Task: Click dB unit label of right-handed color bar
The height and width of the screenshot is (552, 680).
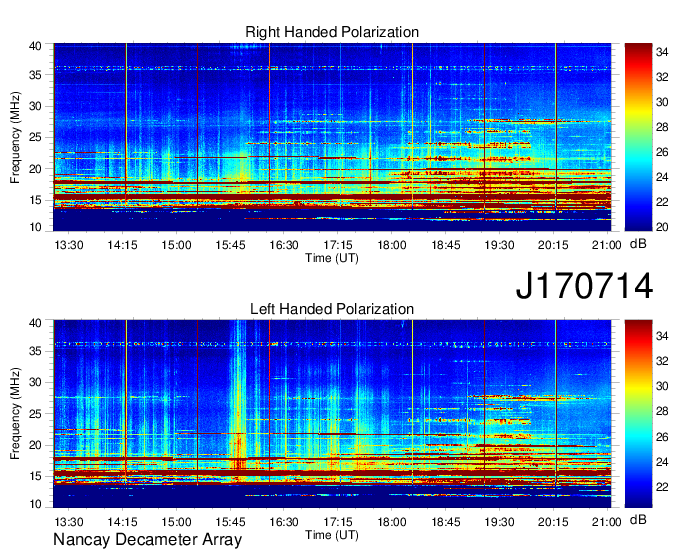Action: point(638,244)
